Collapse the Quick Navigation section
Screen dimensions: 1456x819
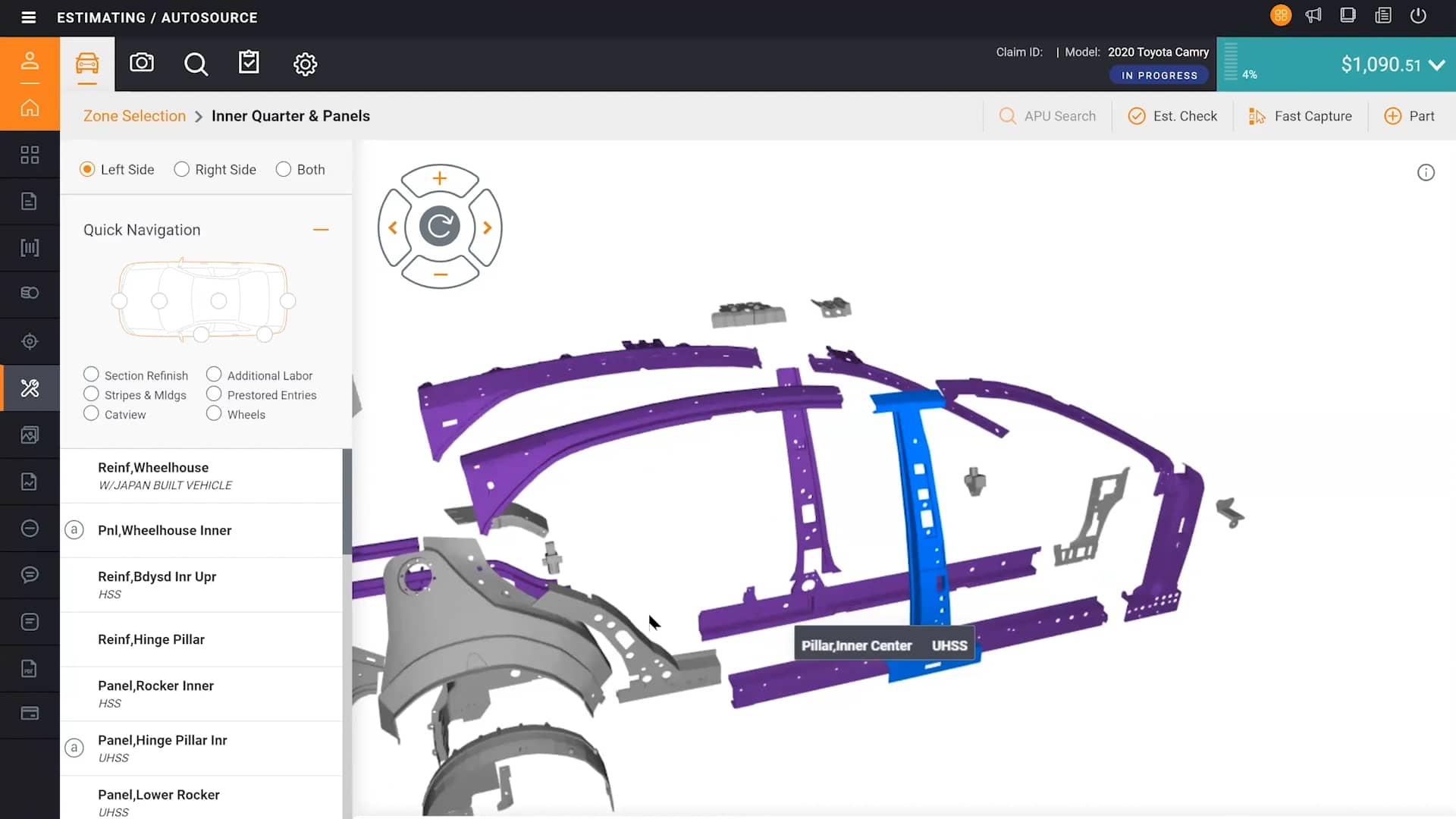pos(321,230)
